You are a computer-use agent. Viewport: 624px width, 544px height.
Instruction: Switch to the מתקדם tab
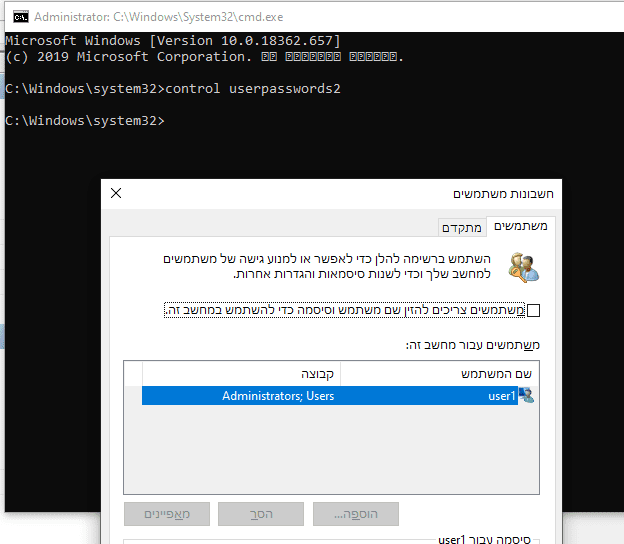coord(462,228)
